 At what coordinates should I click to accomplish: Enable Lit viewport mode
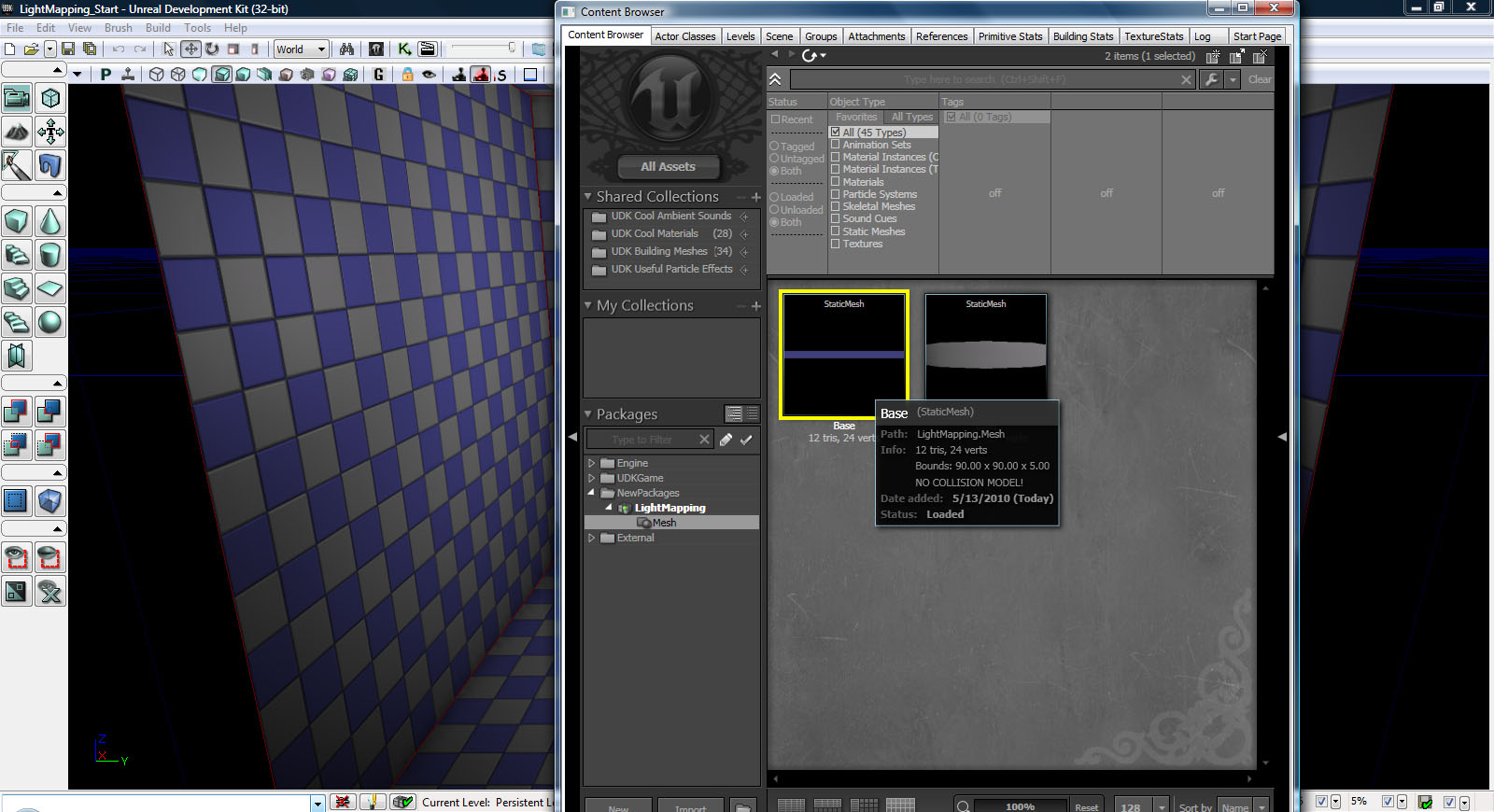point(221,75)
